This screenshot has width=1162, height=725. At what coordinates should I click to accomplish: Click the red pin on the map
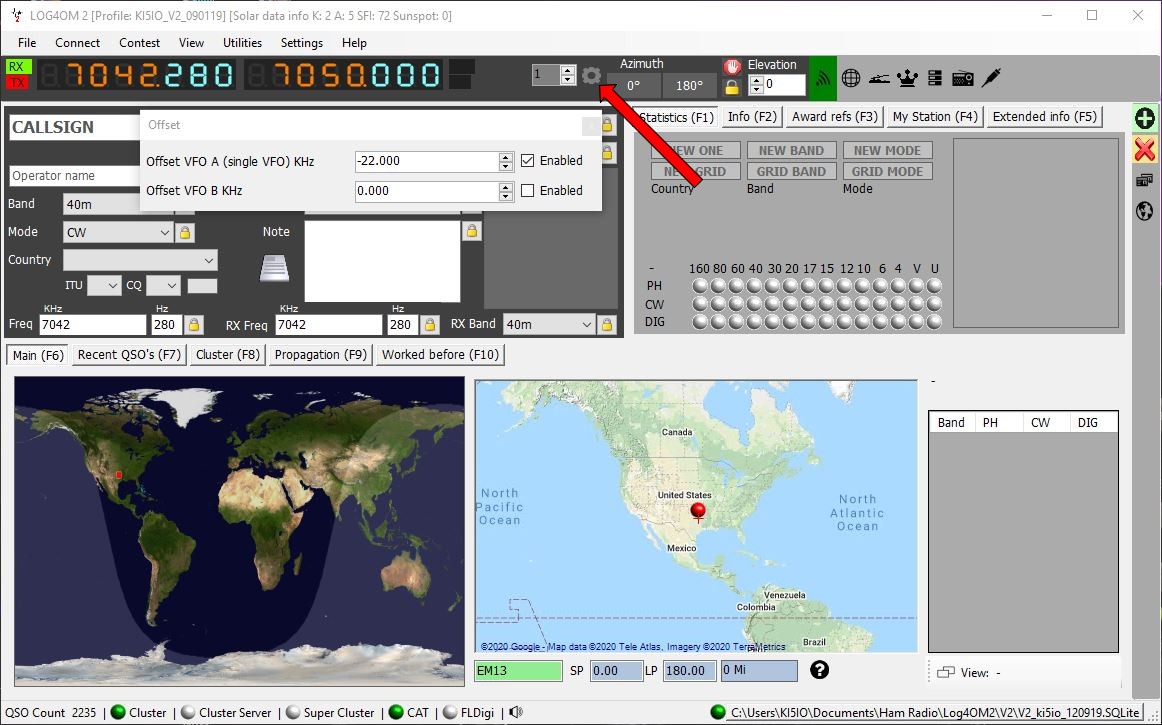(697, 512)
